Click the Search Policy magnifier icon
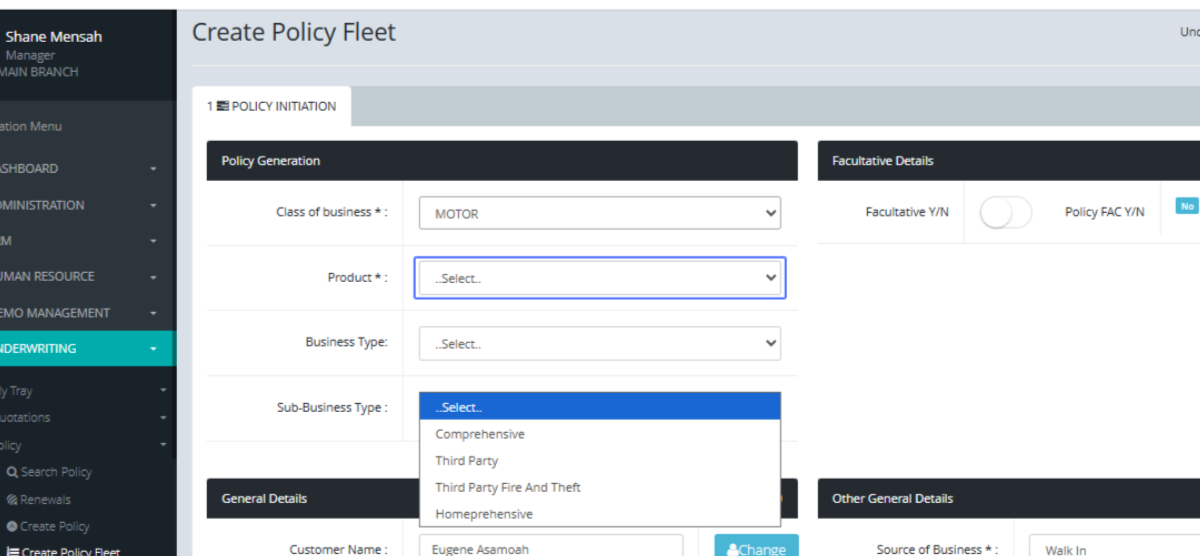The height and width of the screenshot is (556, 1200). 12,472
